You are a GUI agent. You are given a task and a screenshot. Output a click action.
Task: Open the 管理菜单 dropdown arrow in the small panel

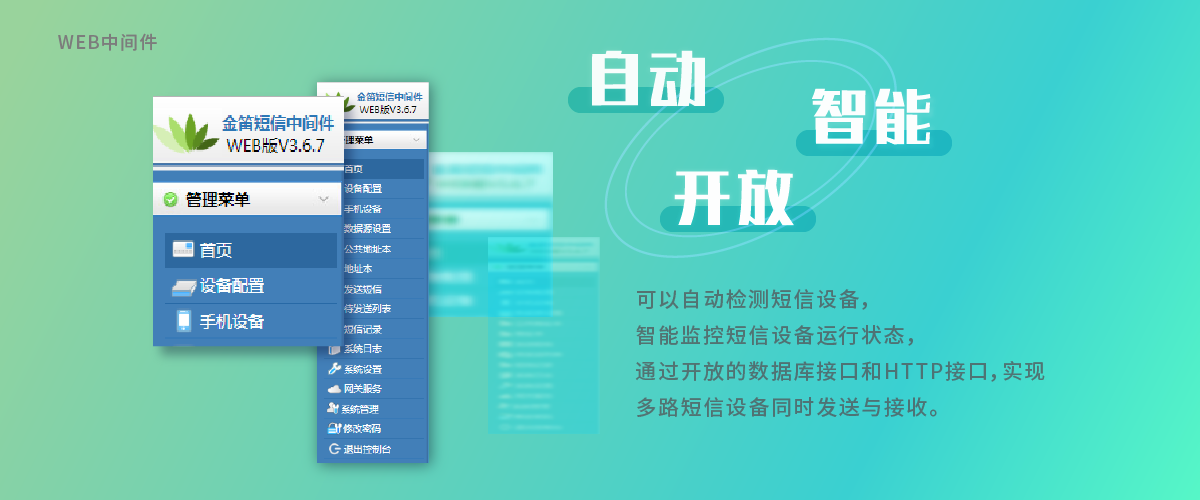[416, 140]
